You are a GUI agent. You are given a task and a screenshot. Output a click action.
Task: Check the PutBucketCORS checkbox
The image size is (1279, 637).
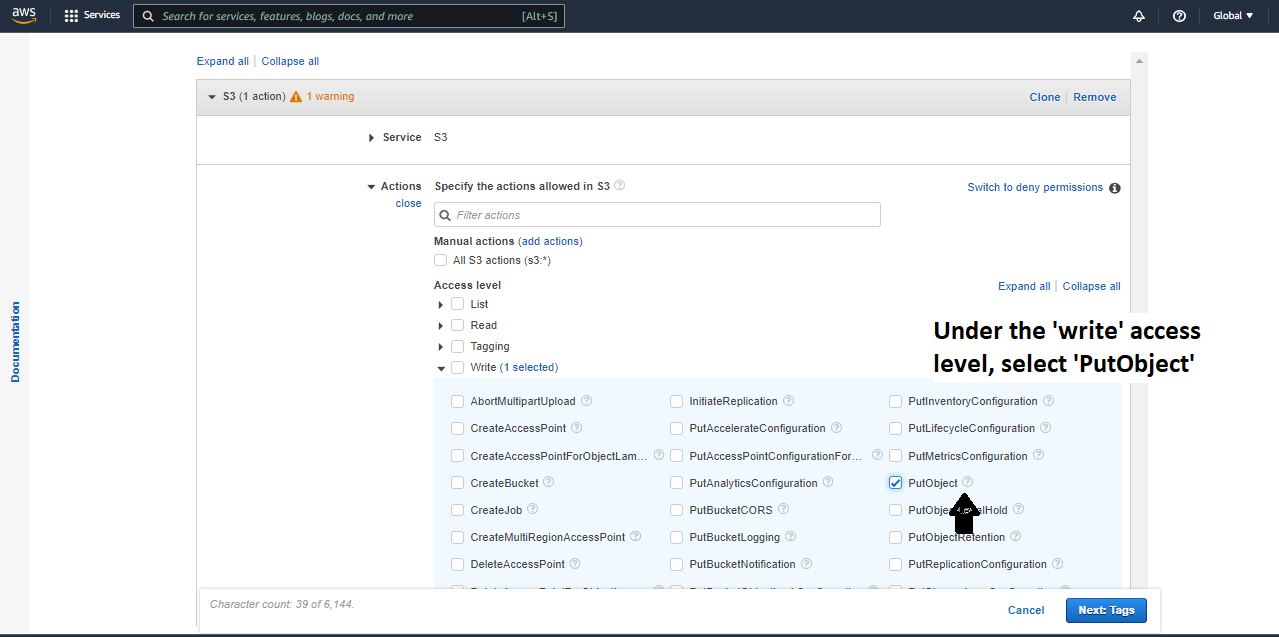point(677,510)
